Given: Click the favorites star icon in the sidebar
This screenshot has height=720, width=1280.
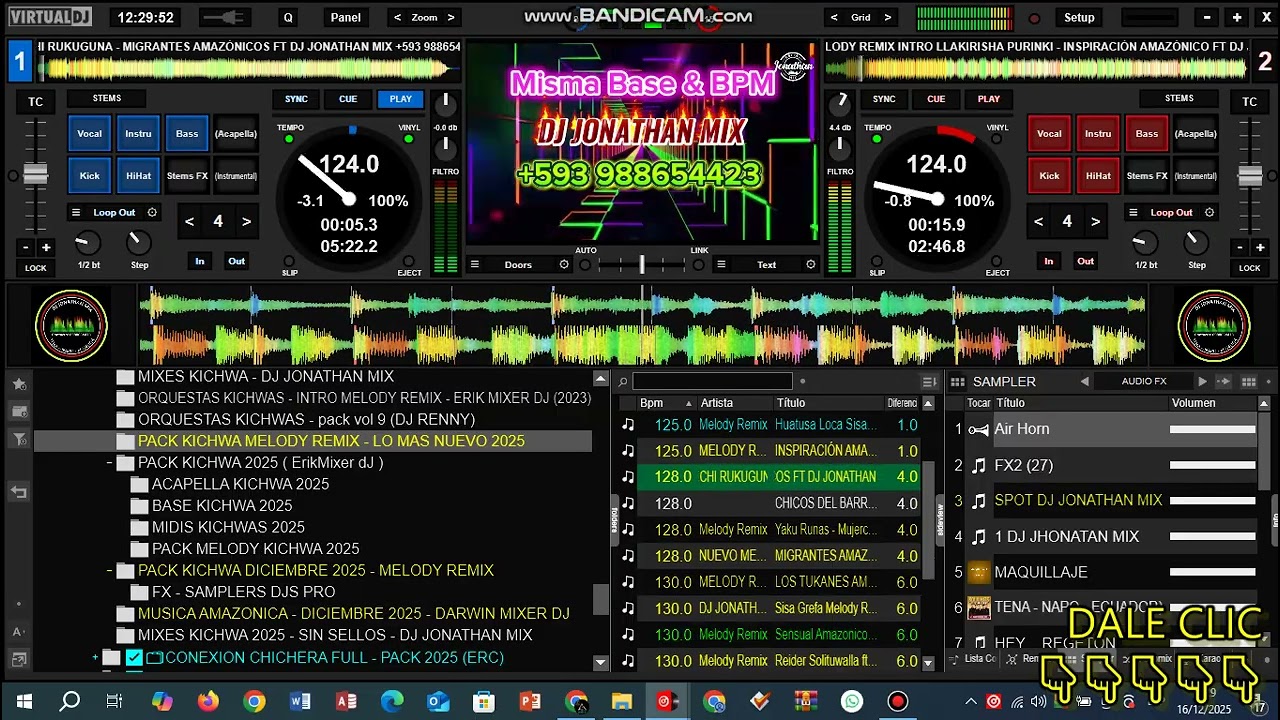Looking at the screenshot, I should point(19,384).
